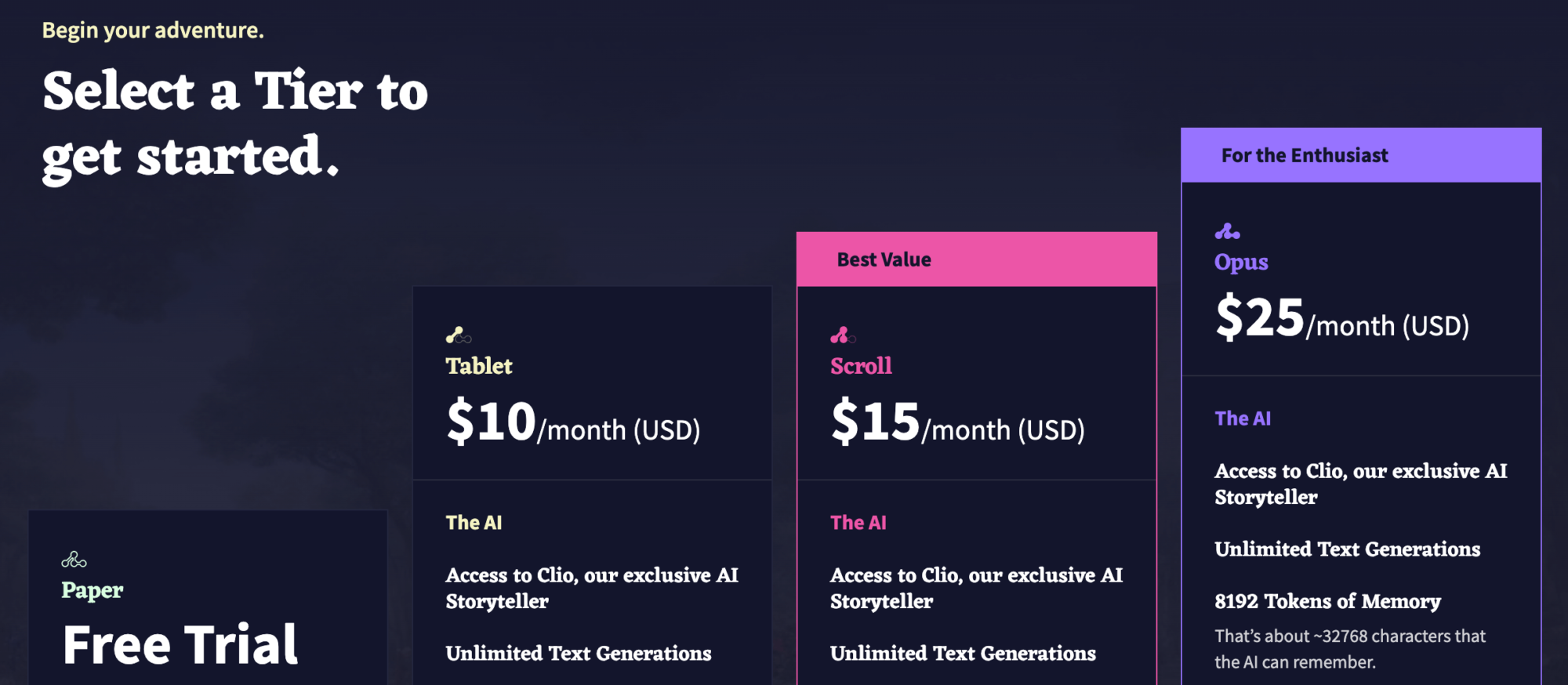Choose the Opus tier name
1568x685 pixels.
coord(1241,262)
